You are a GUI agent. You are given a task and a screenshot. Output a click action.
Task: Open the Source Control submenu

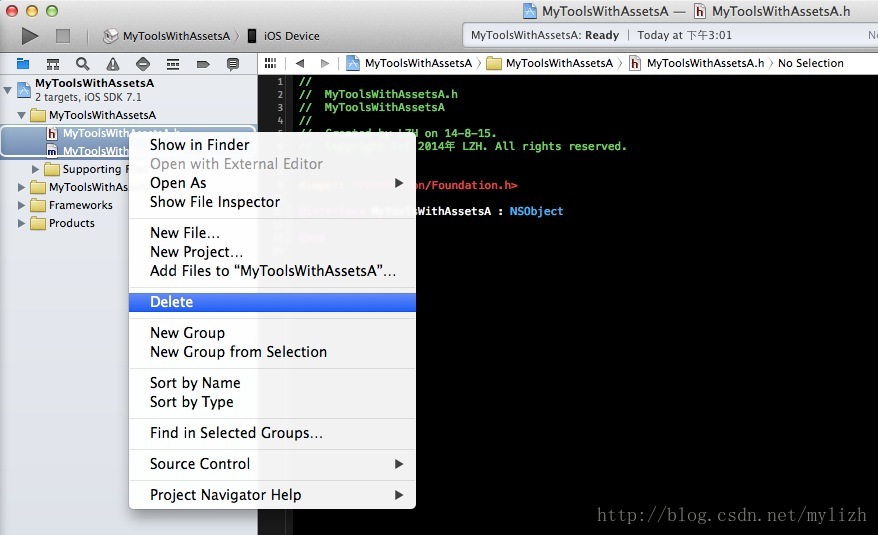tap(272, 464)
